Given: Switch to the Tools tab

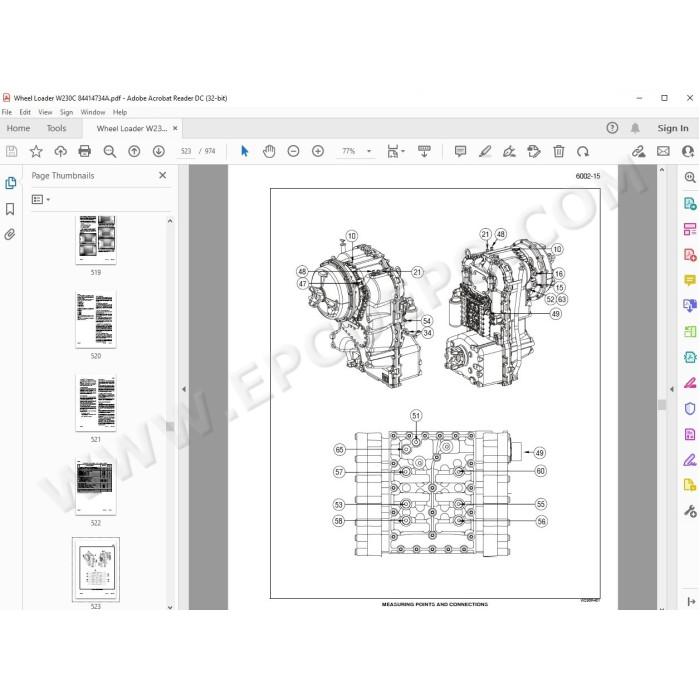Looking at the screenshot, I should pyautogui.click(x=56, y=128).
